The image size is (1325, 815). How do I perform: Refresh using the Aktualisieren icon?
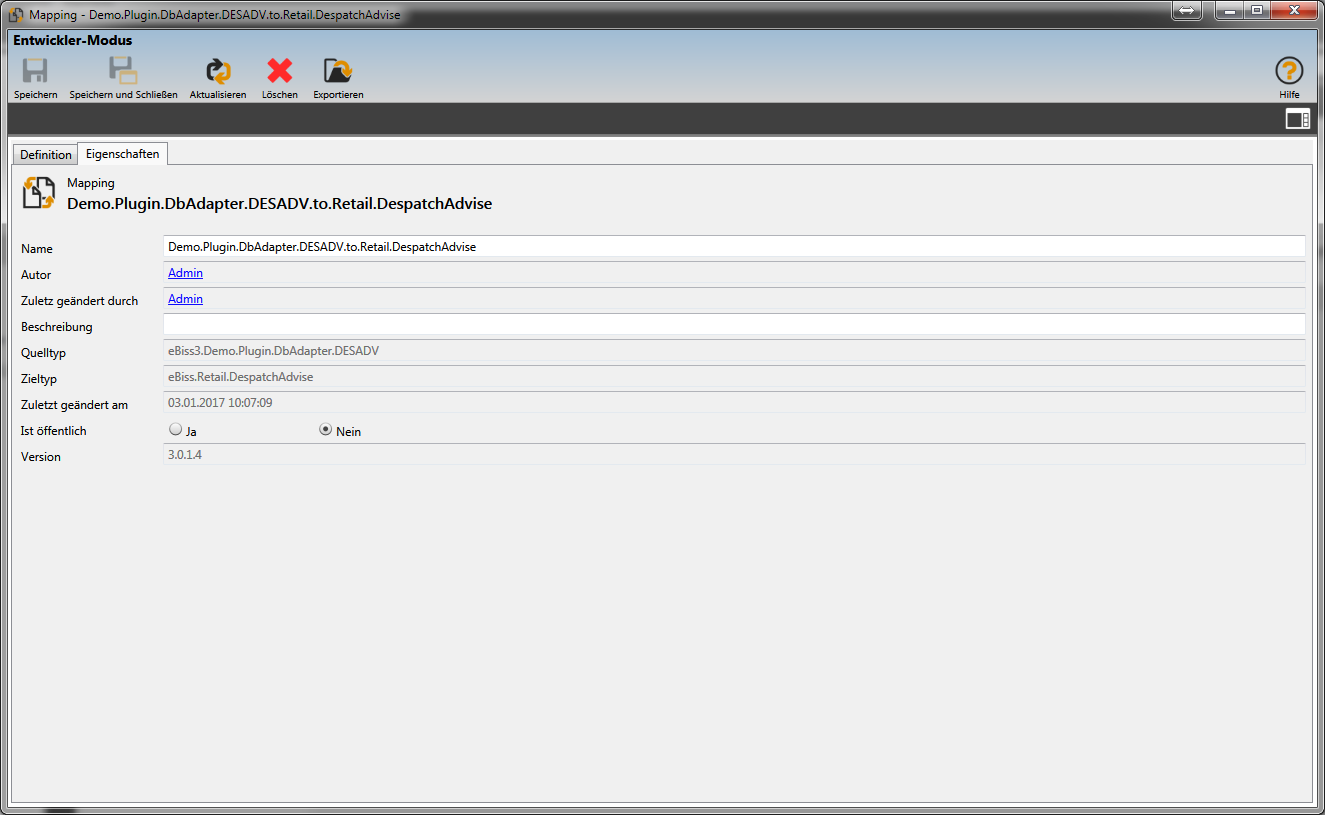pos(218,72)
